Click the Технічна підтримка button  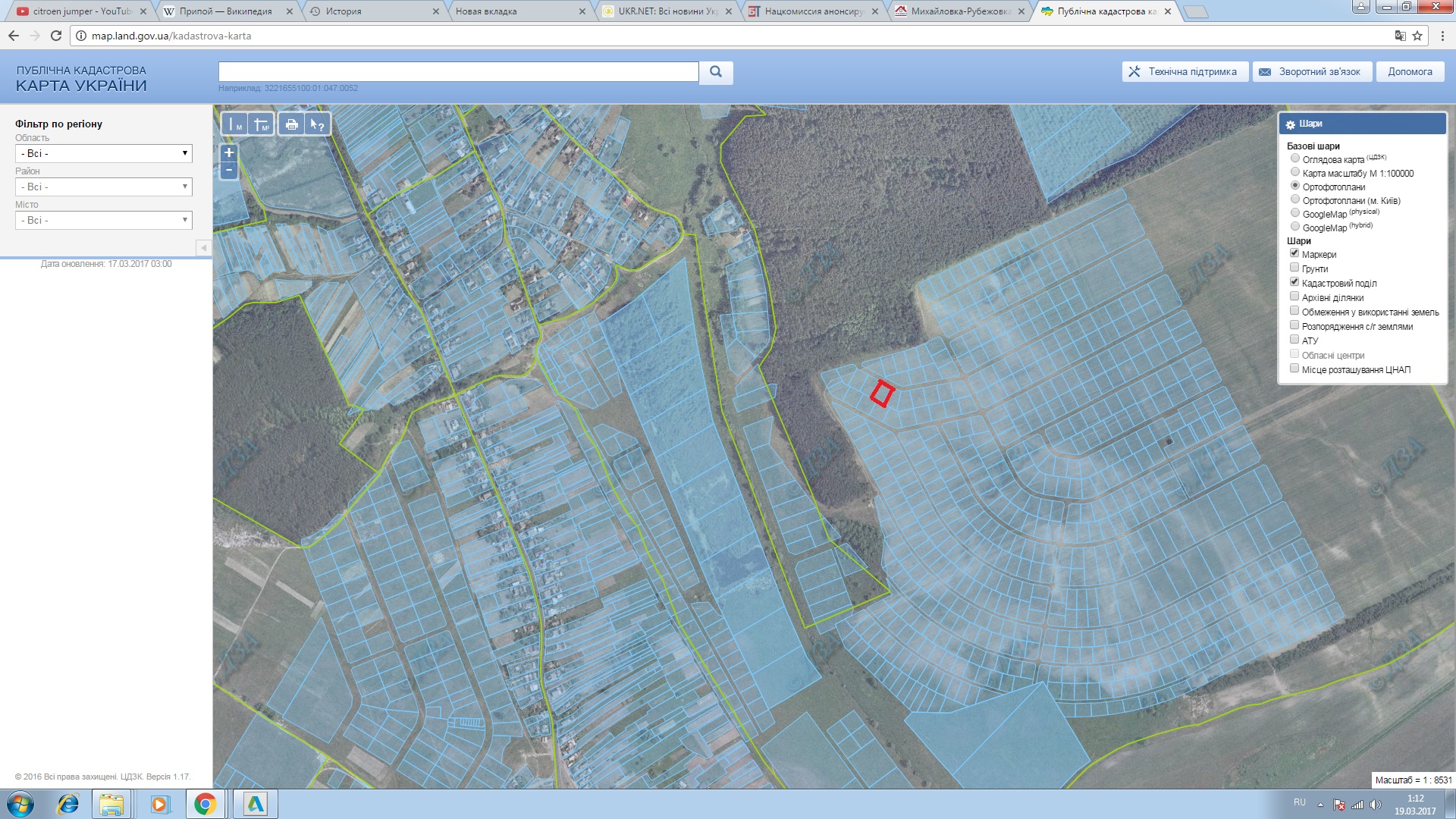(x=1184, y=72)
